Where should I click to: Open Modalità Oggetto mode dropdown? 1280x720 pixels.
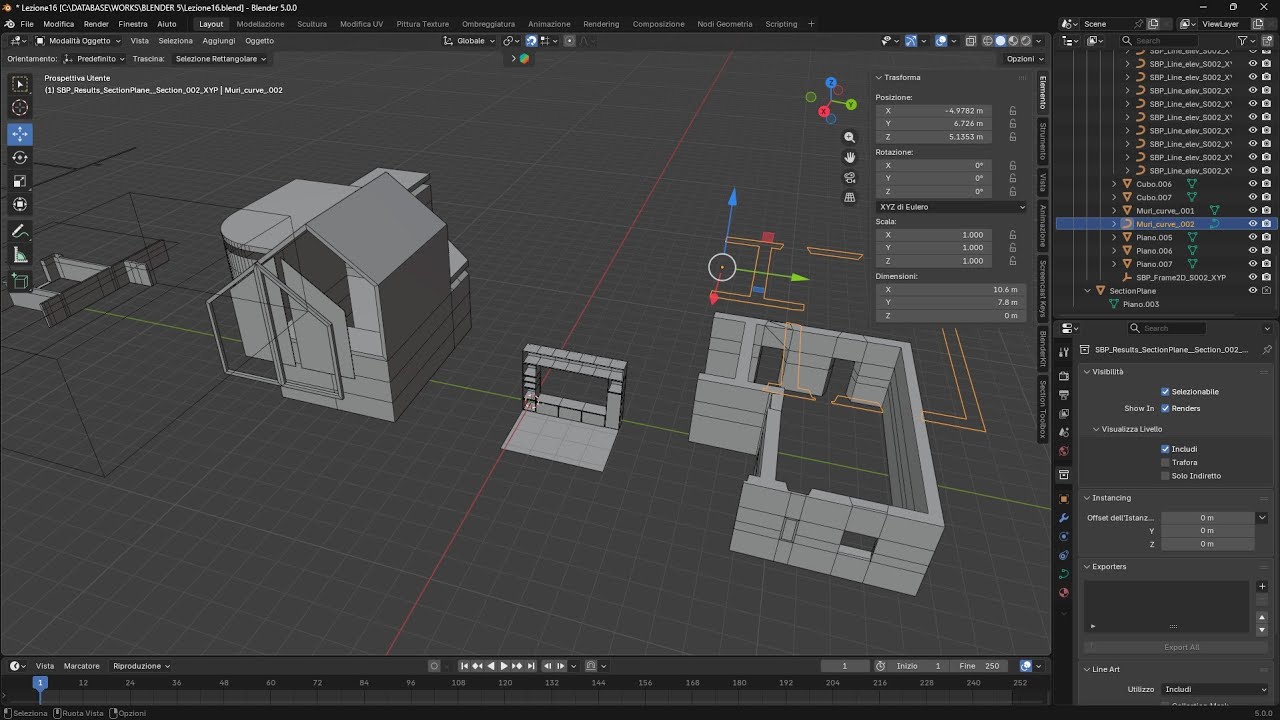pyautogui.click(x=78, y=41)
